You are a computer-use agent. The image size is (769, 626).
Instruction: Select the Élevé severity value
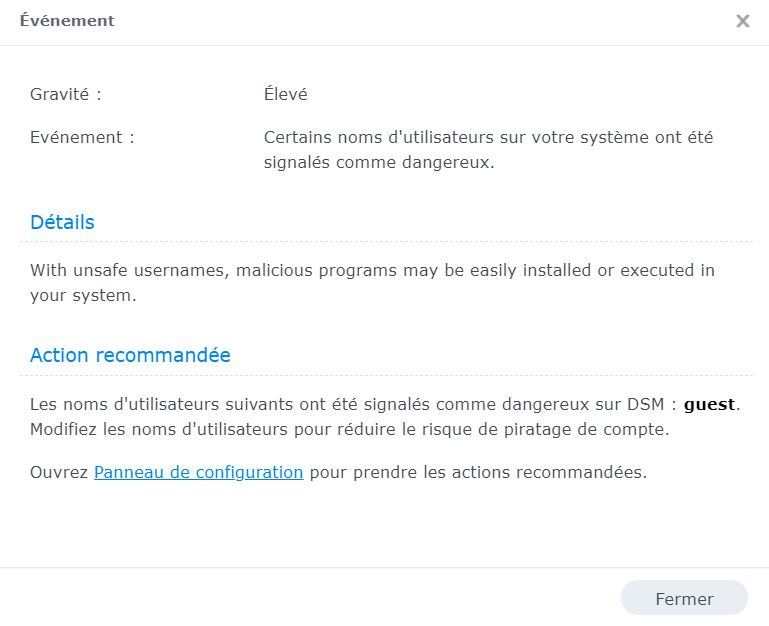(285, 95)
